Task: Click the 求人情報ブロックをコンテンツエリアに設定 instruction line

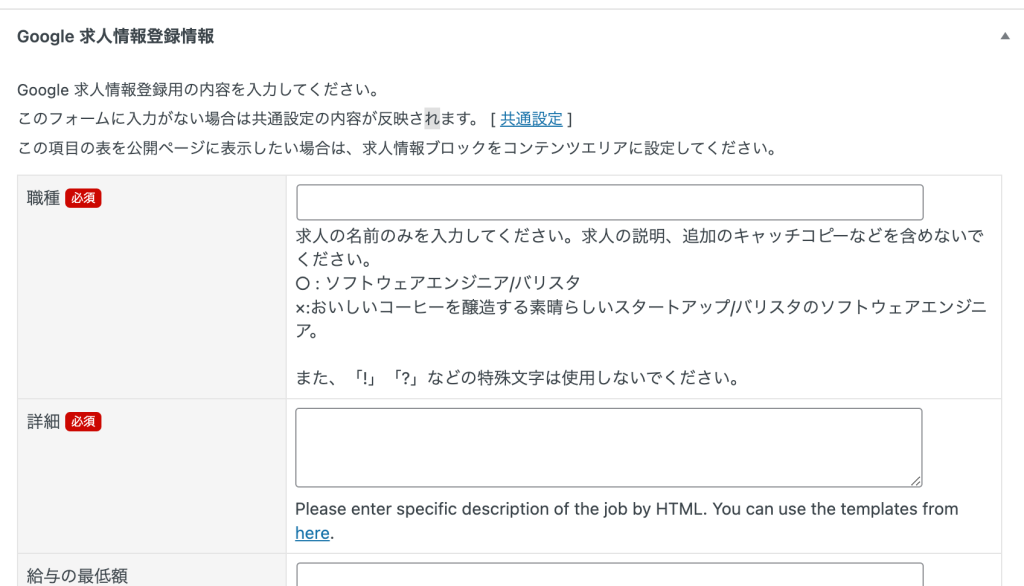Action: pyautogui.click(x=398, y=148)
